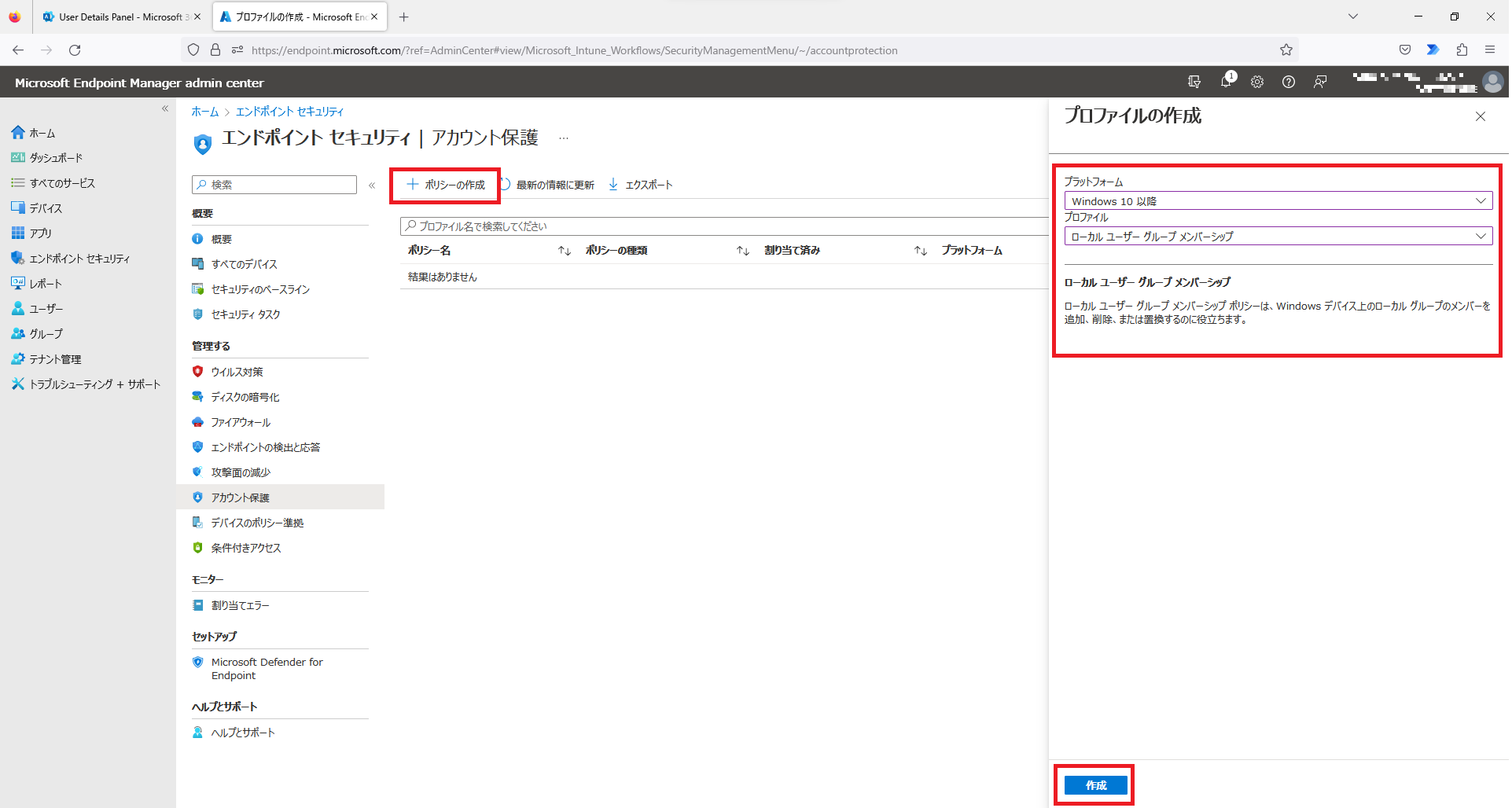Open notifications bell icon
This screenshot has width=1512, height=808.
click(x=1226, y=82)
